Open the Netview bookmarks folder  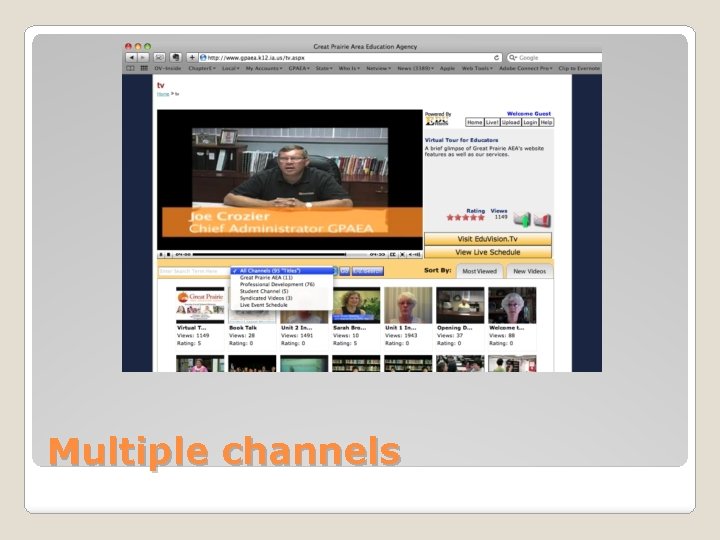click(378, 68)
